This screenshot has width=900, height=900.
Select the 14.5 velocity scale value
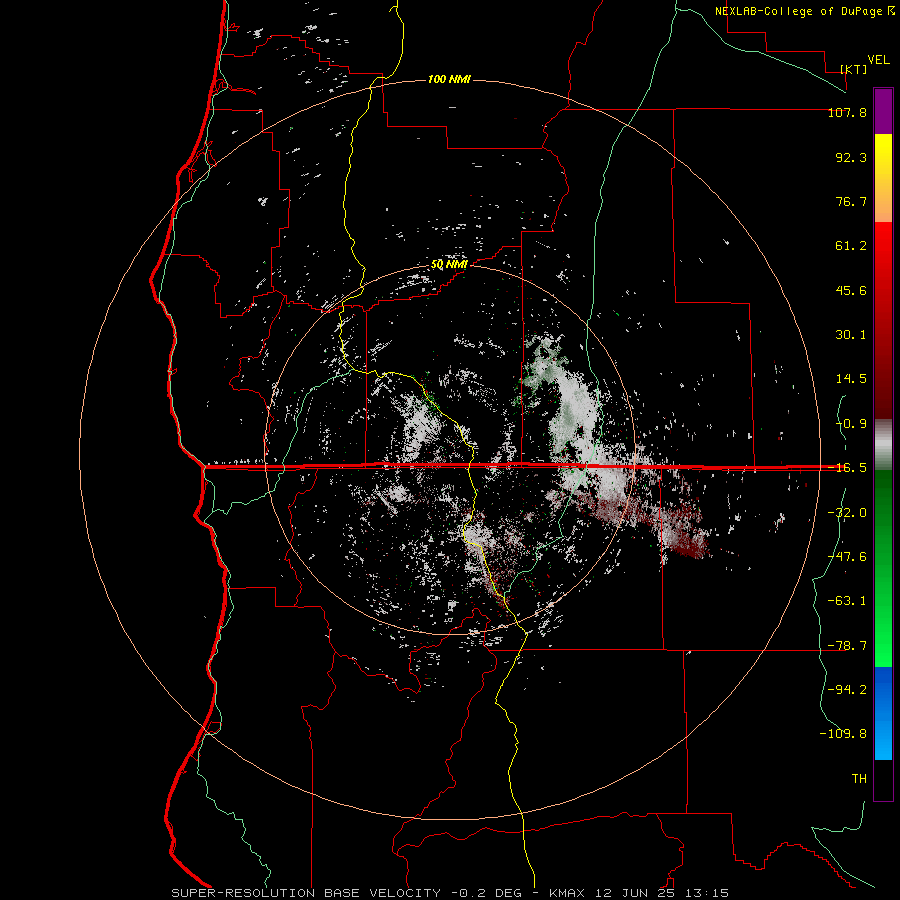click(x=851, y=379)
